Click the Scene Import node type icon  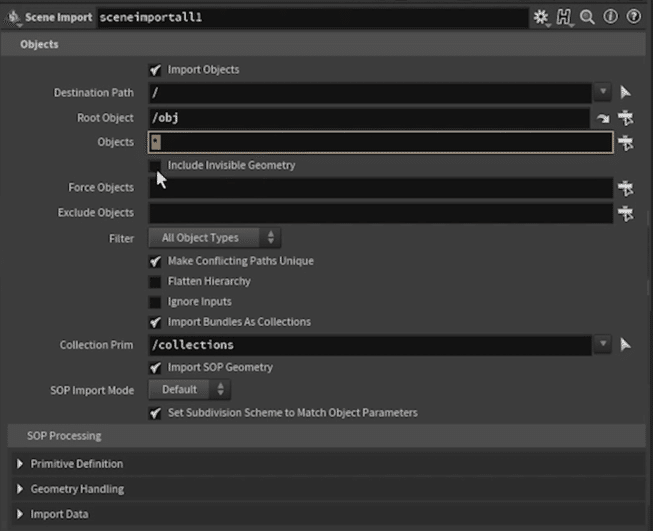[x=14, y=17]
